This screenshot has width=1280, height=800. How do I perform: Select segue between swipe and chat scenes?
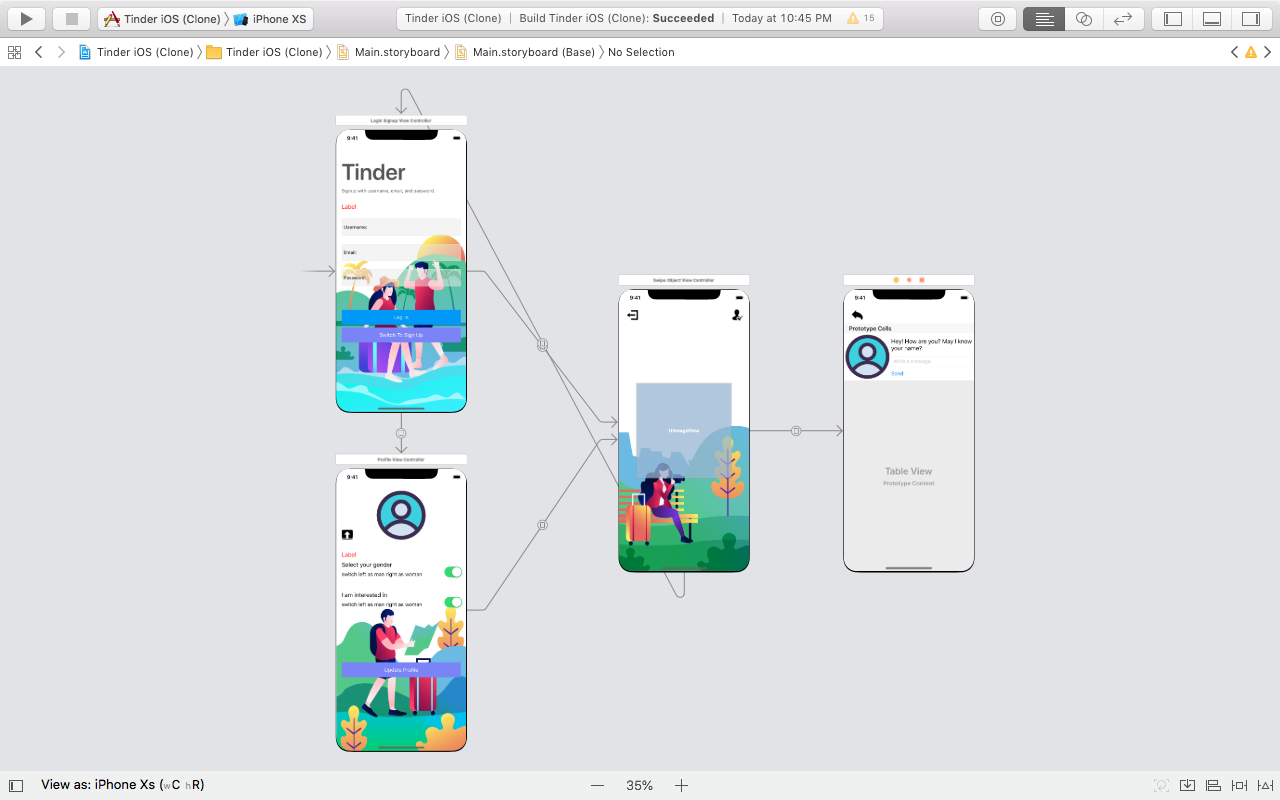tap(796, 431)
